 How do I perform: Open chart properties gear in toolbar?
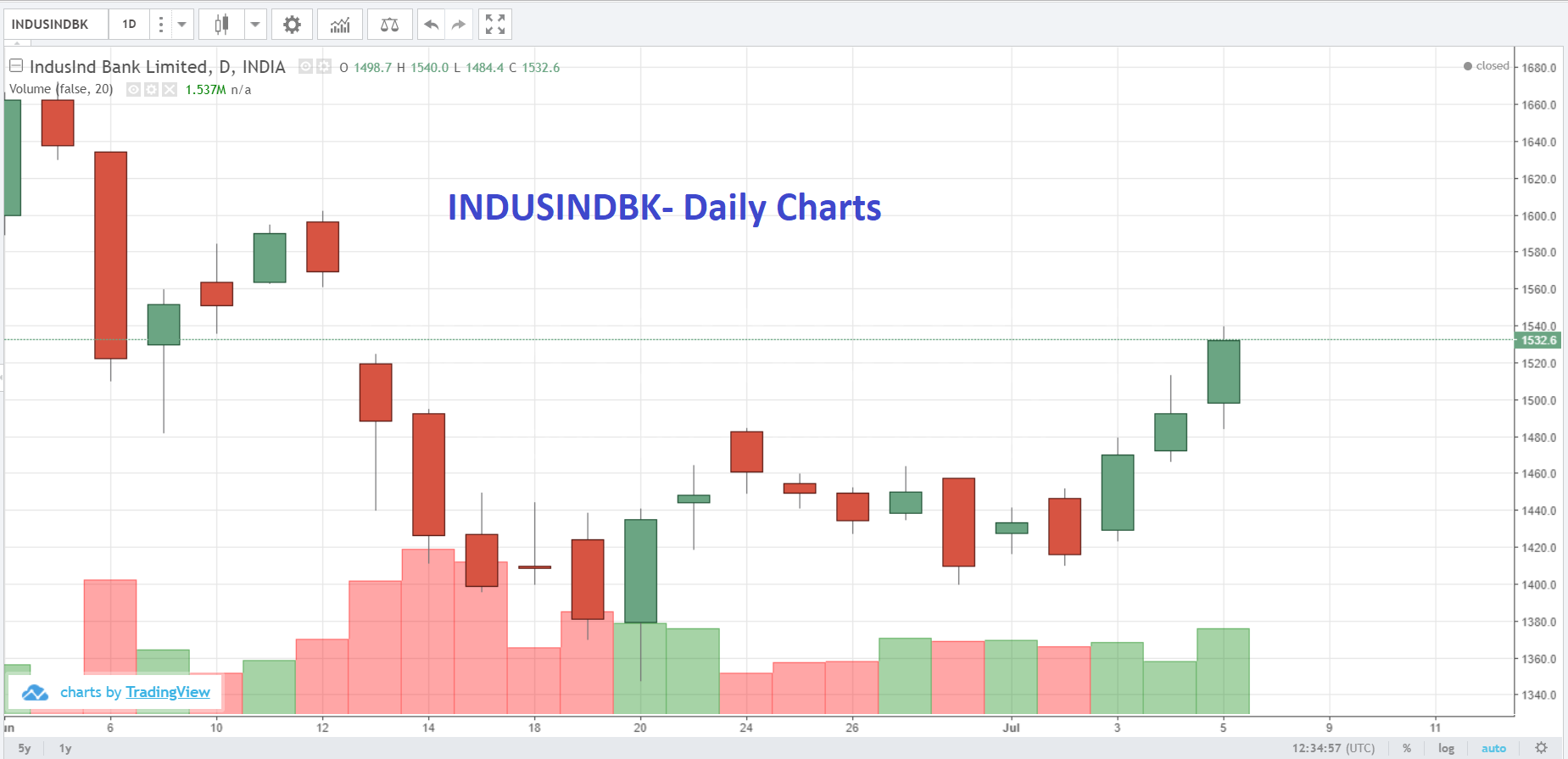292,24
